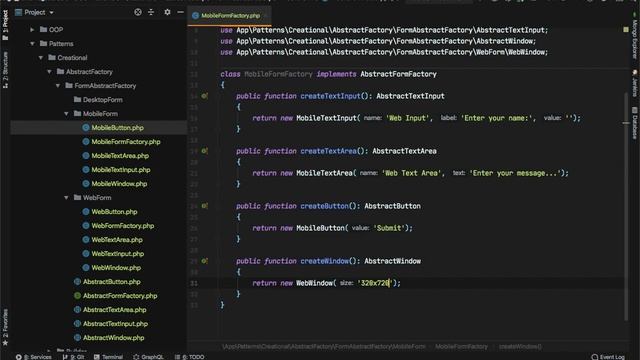The width and height of the screenshot is (640, 360).
Task: Open WebButton.php file
Action: (x=110, y=212)
